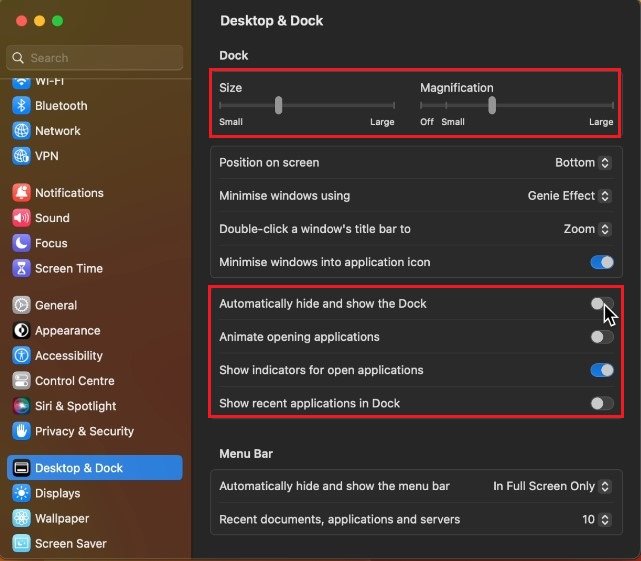The width and height of the screenshot is (641, 561).
Task: Open Screen Time hourglass icon
Action: click(21, 268)
